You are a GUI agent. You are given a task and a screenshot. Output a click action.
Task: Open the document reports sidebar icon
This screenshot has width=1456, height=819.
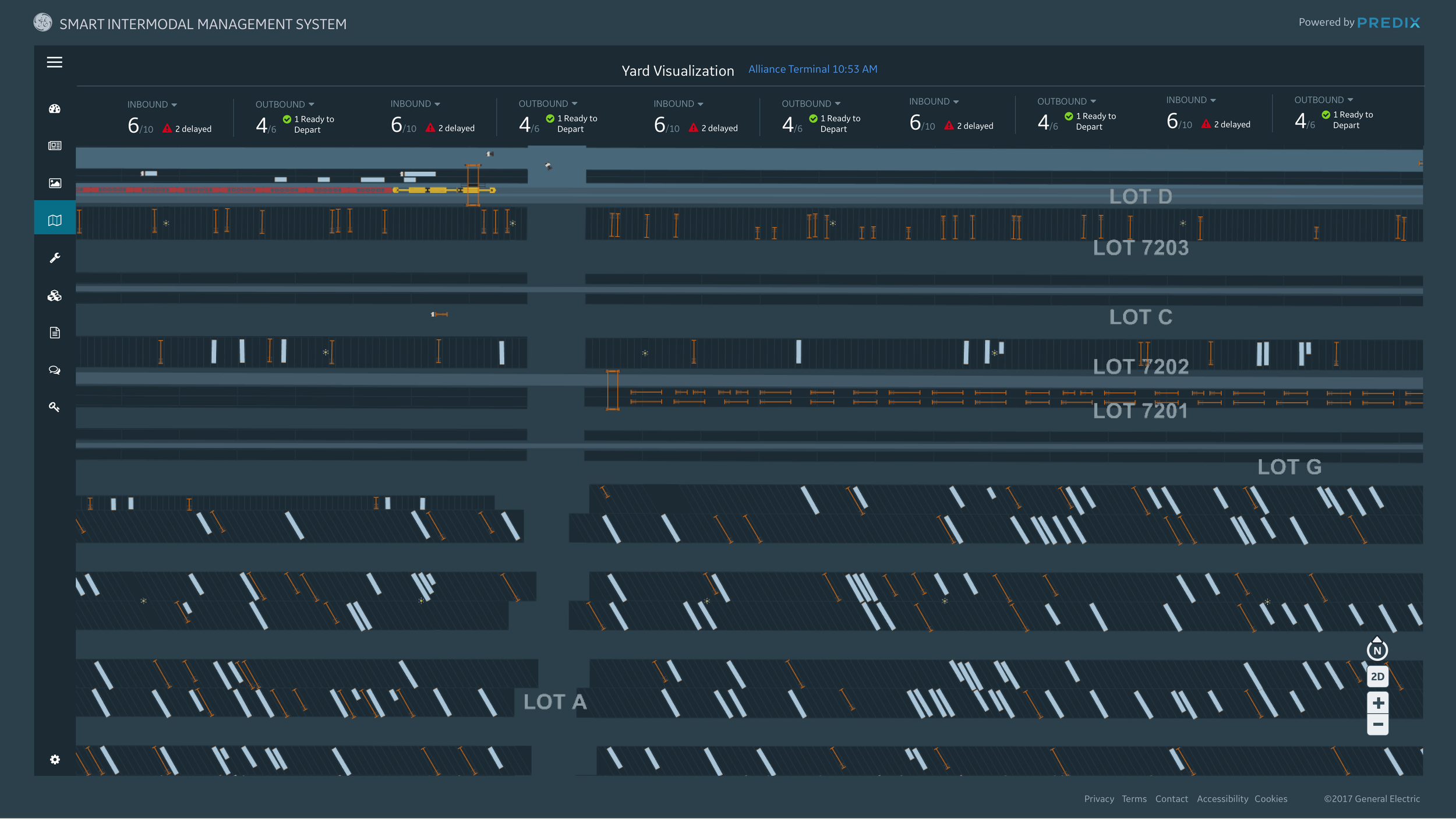(55, 333)
